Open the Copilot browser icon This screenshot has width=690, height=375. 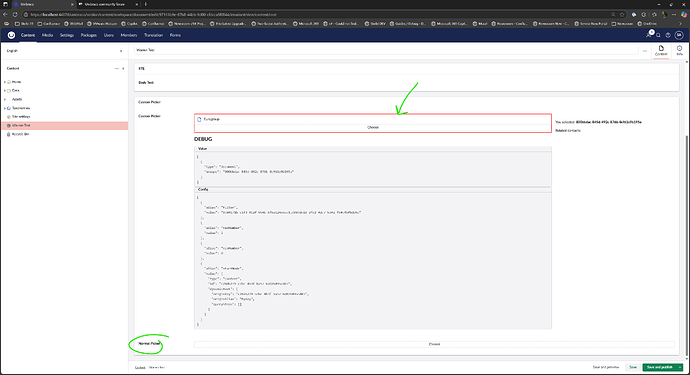pos(684,15)
